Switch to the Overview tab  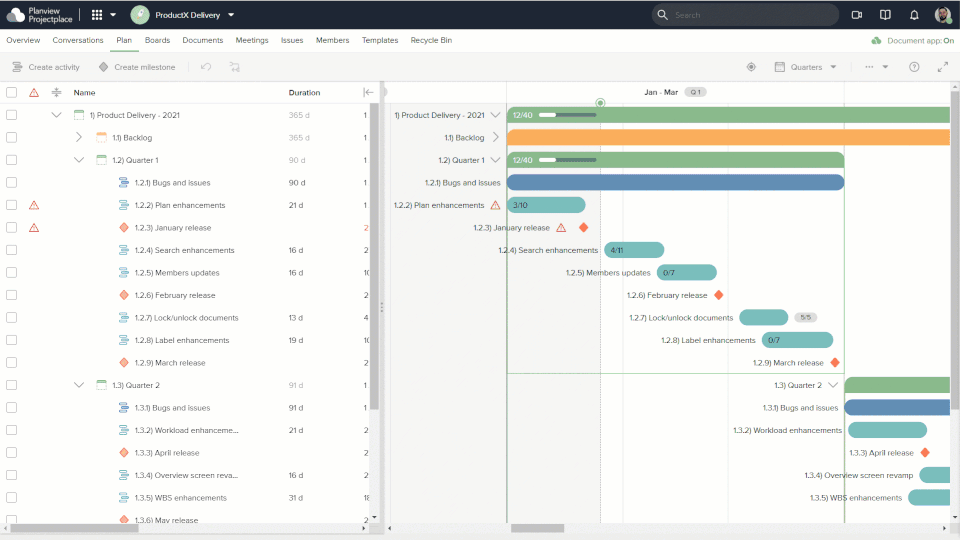[x=23, y=40]
